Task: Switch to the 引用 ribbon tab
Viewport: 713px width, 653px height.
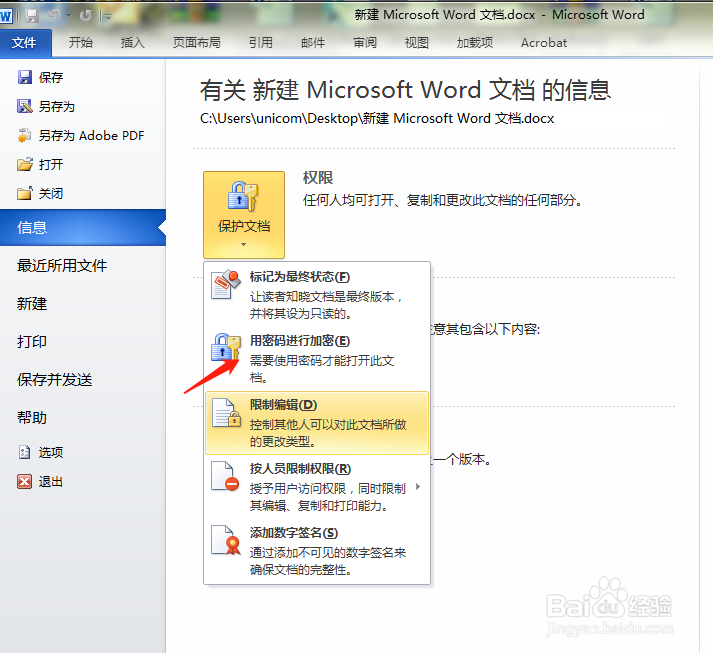Action: [261, 43]
